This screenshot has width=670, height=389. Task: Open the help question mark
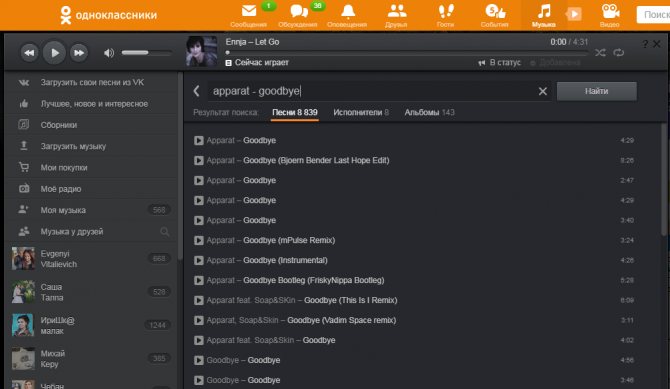(x=645, y=44)
